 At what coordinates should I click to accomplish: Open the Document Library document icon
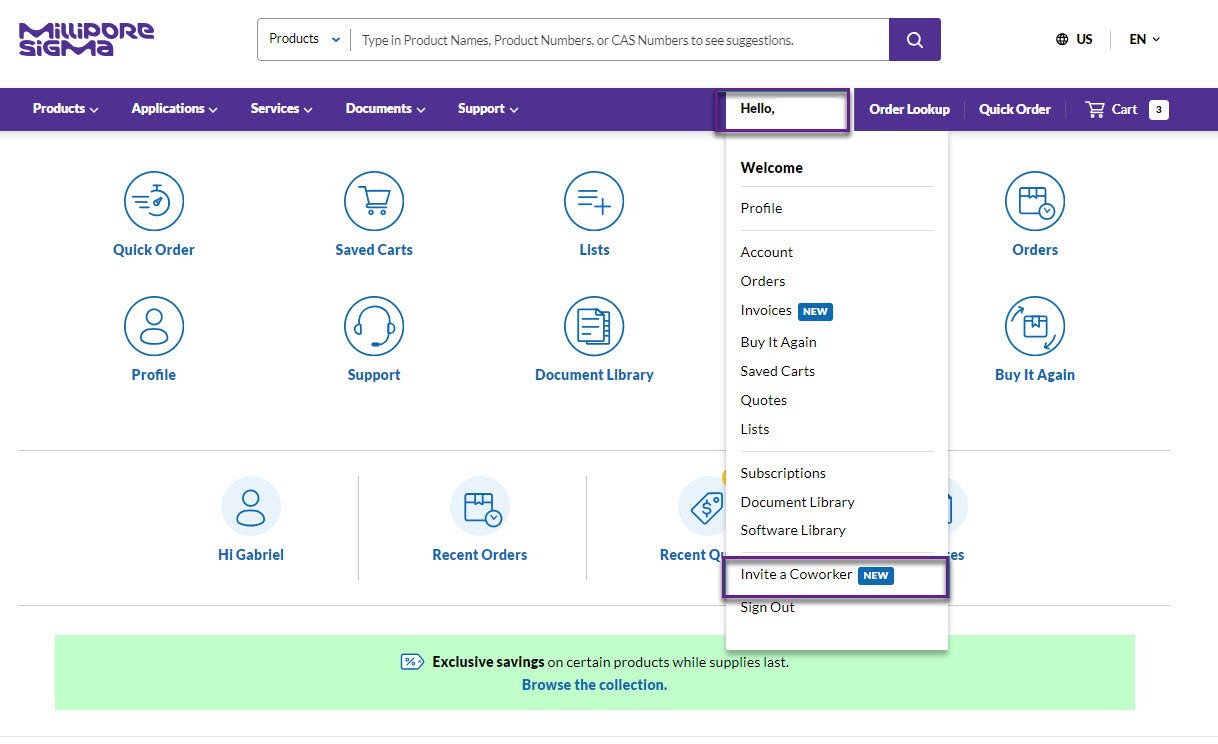pos(594,325)
